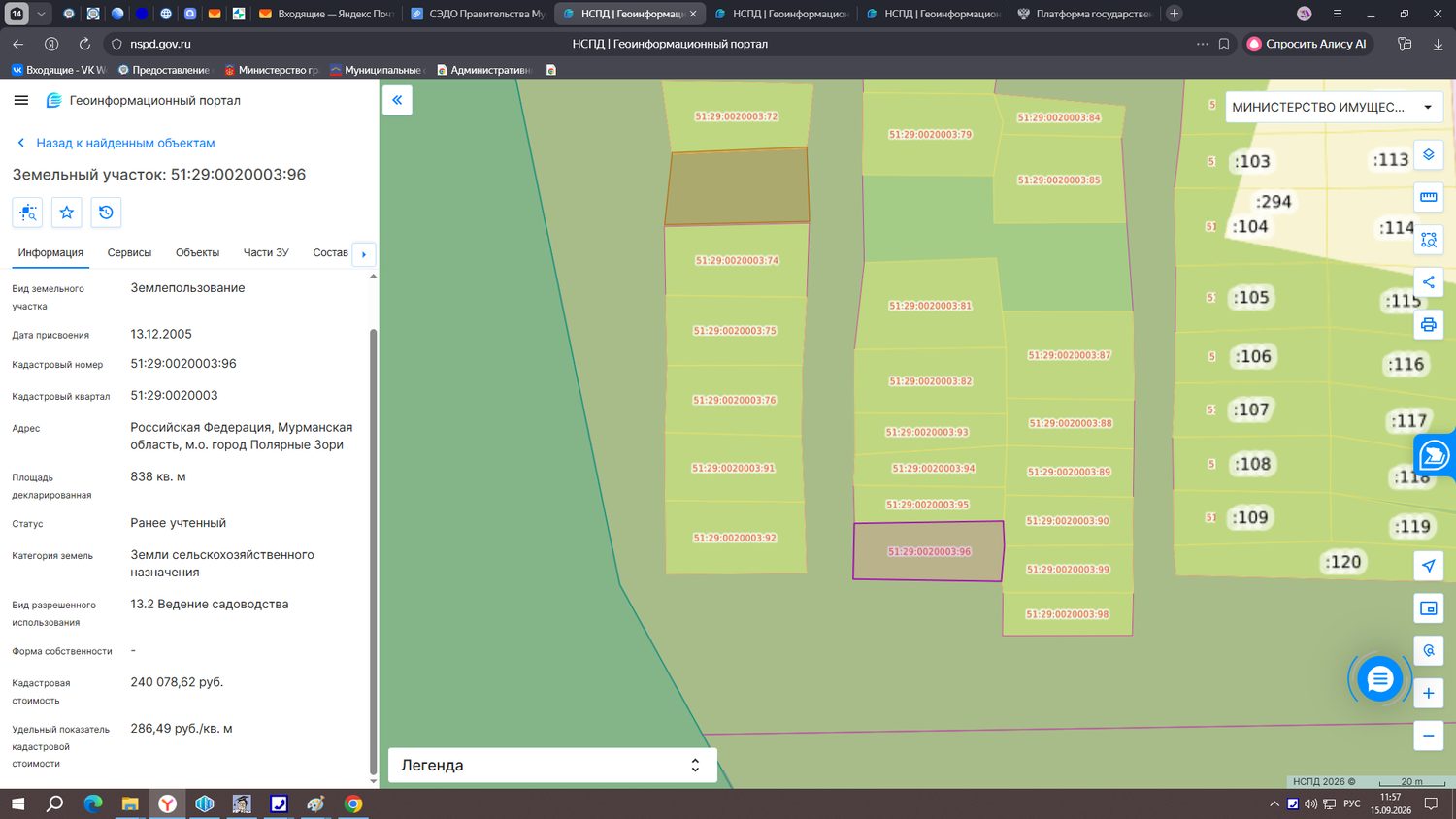Open the Части ЗУ tab

[x=266, y=252]
